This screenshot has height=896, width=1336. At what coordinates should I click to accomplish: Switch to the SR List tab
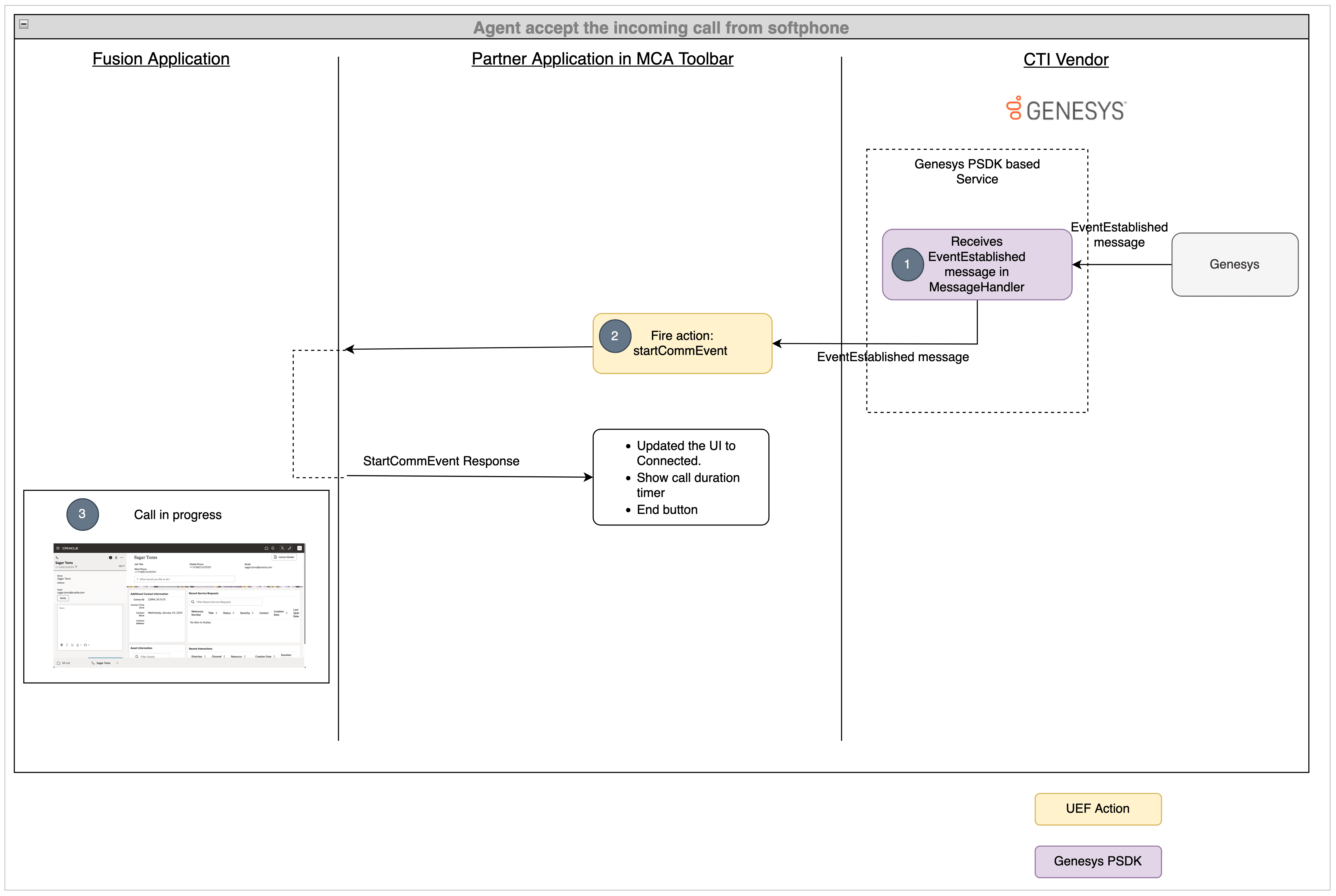(63, 663)
